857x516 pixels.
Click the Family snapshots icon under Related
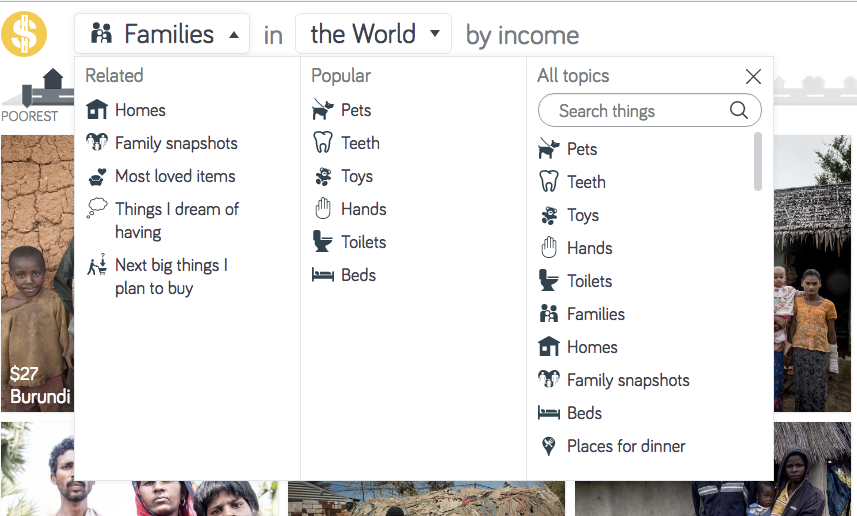click(97, 143)
